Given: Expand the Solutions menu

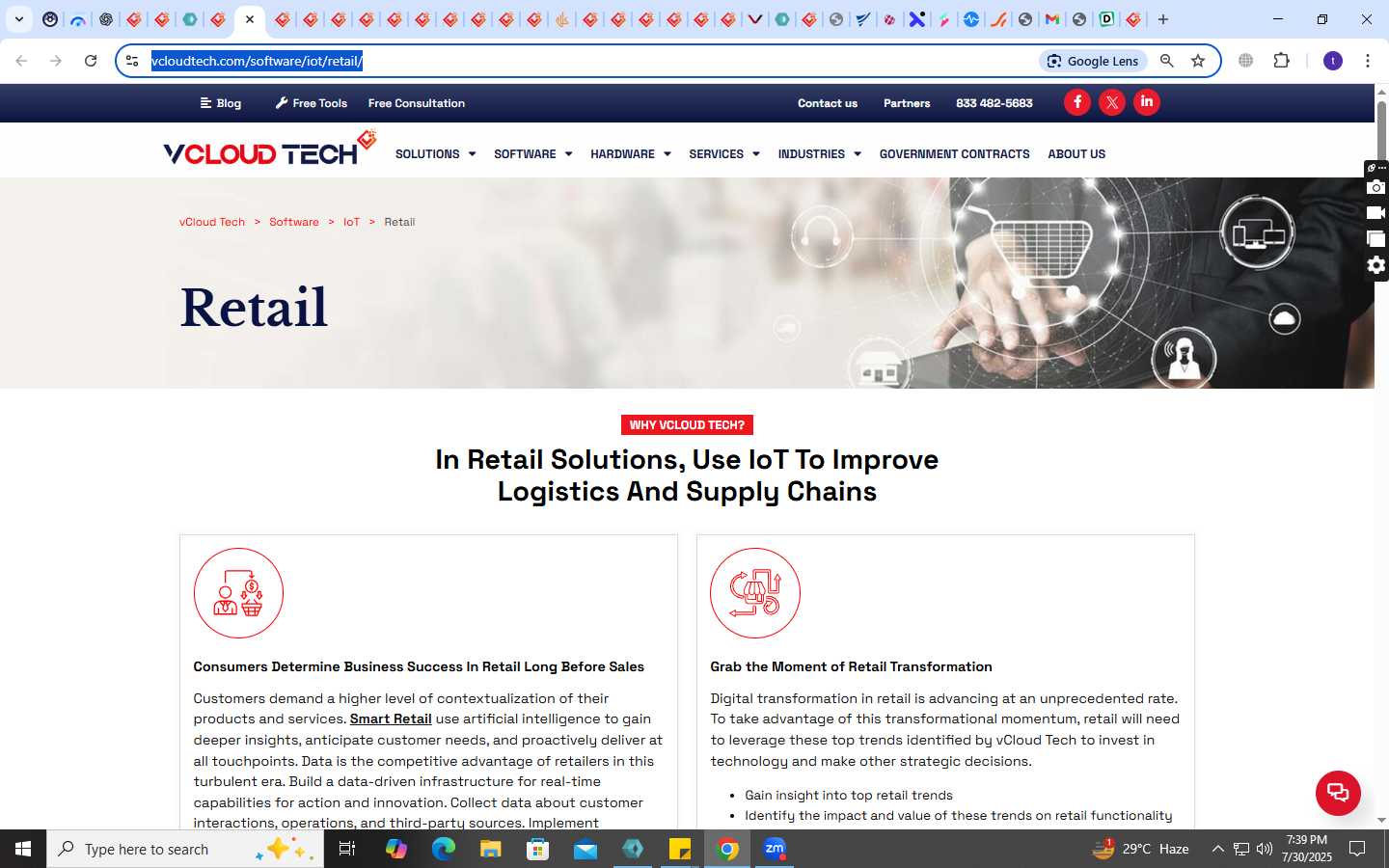Looking at the screenshot, I should [x=435, y=154].
